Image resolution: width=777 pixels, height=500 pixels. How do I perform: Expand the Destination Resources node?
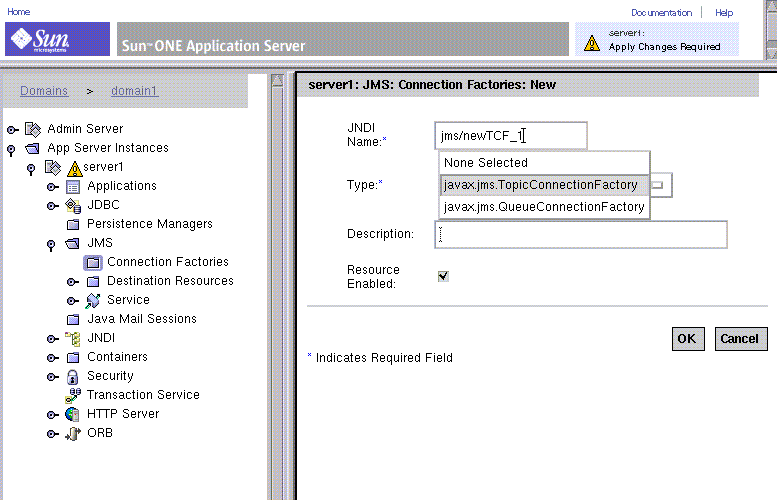(x=72, y=282)
